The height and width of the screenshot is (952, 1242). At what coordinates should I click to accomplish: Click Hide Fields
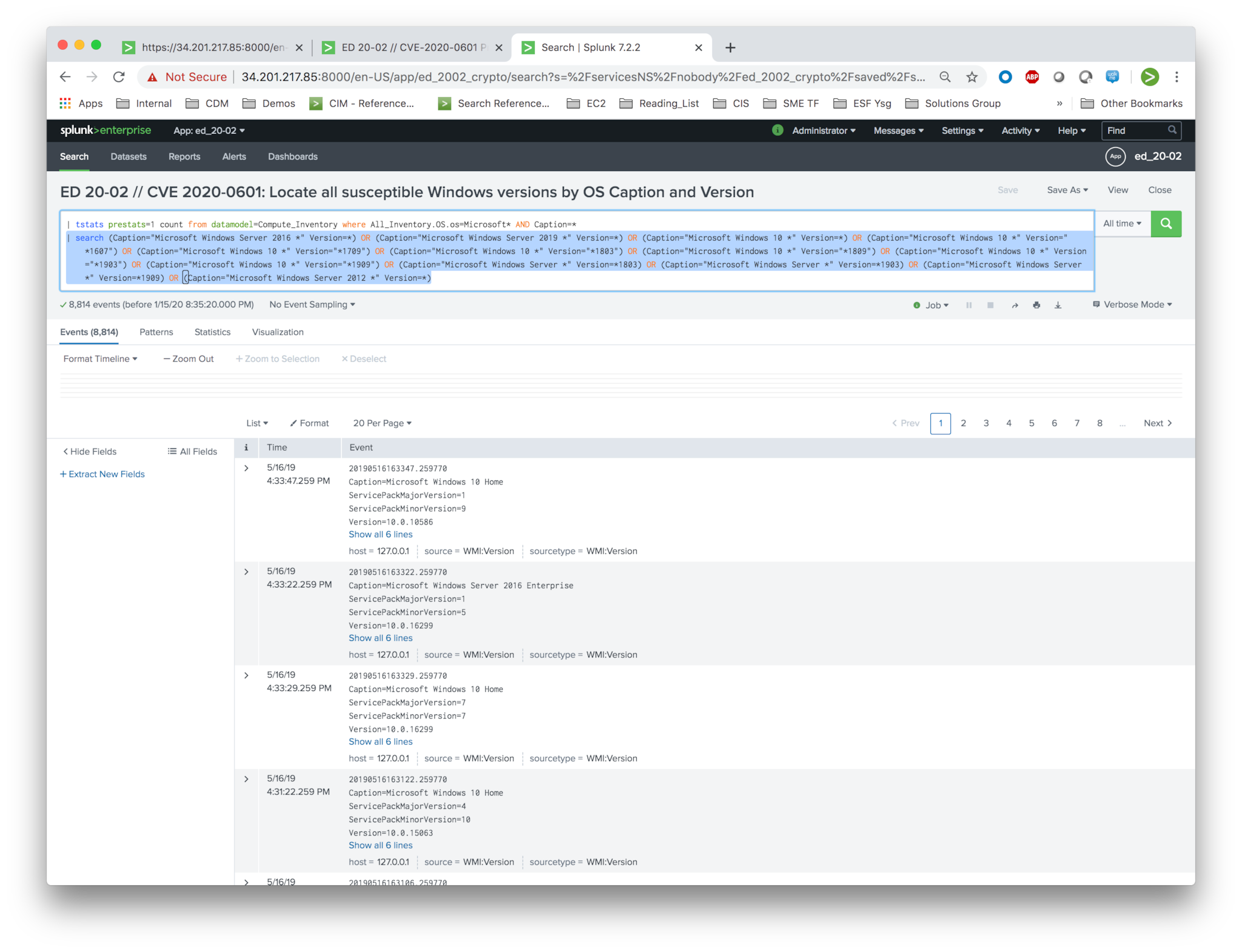[x=90, y=452]
